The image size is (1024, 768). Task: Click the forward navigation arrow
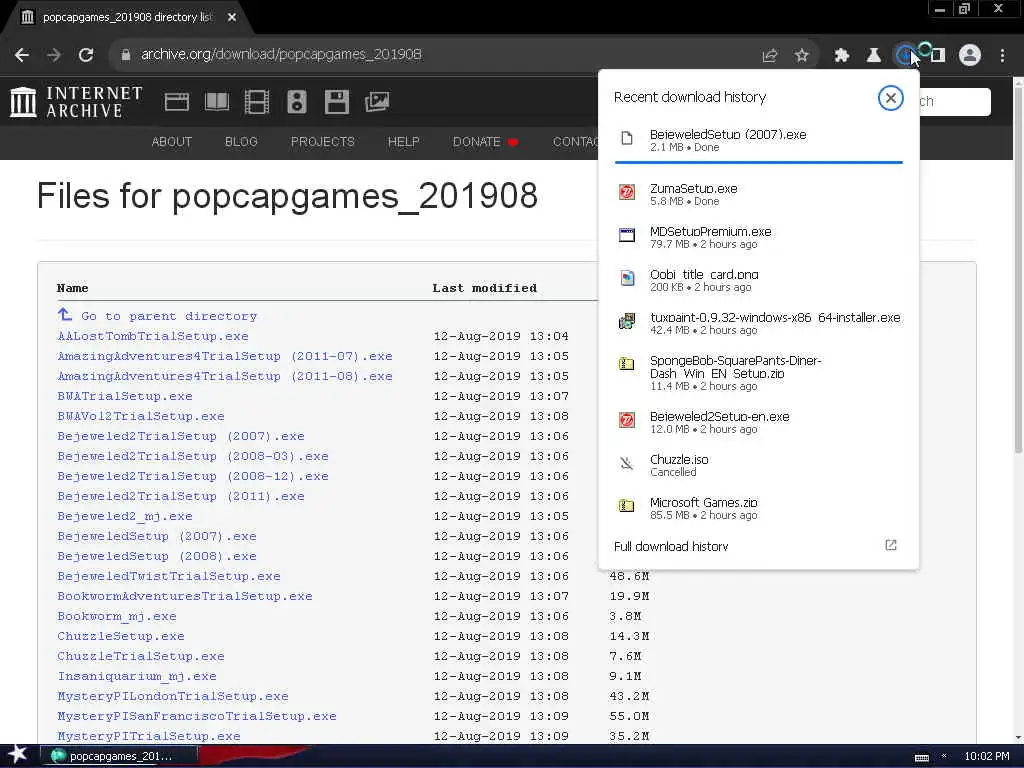tap(54, 55)
